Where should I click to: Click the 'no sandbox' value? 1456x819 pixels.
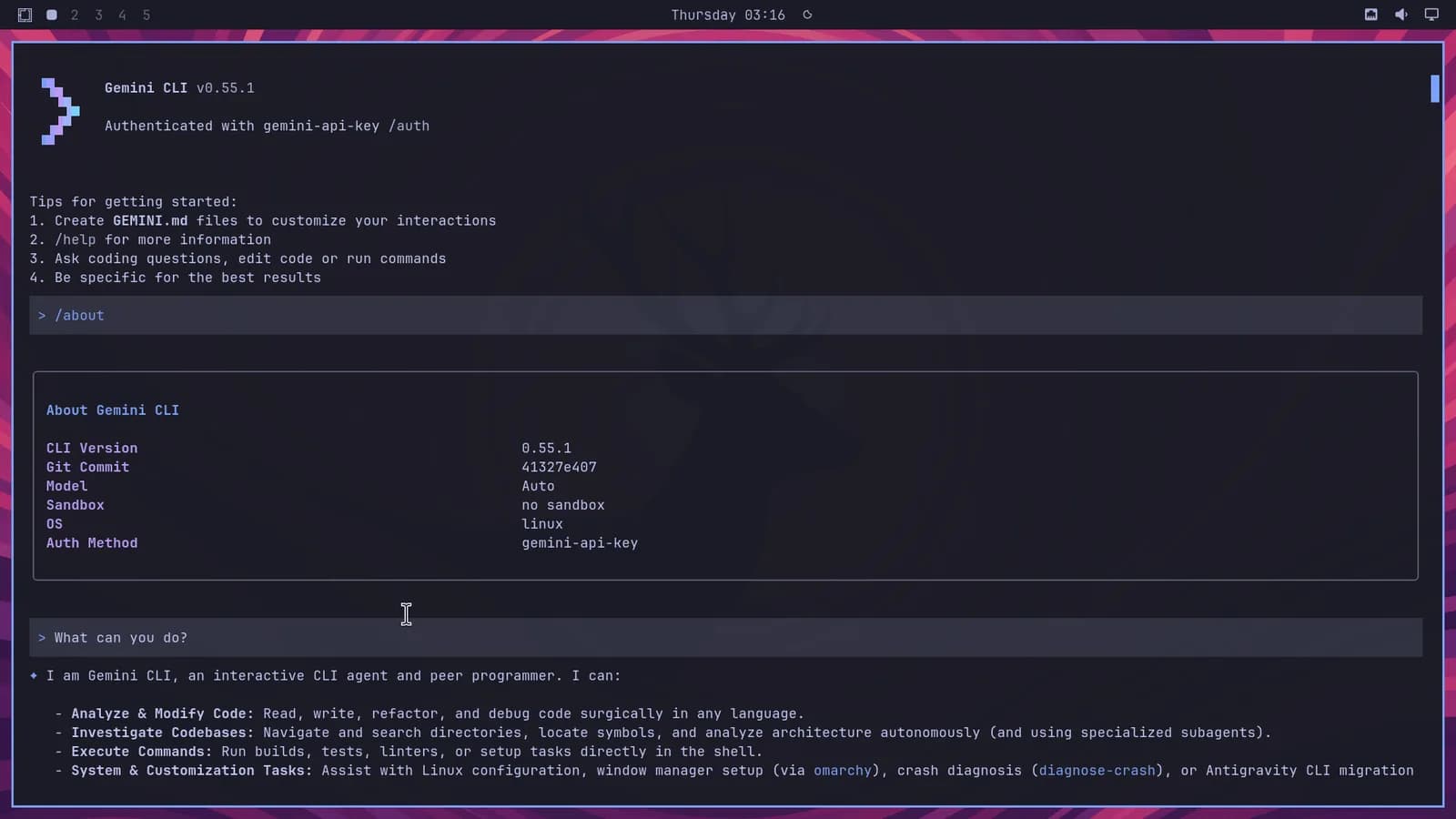[563, 505]
